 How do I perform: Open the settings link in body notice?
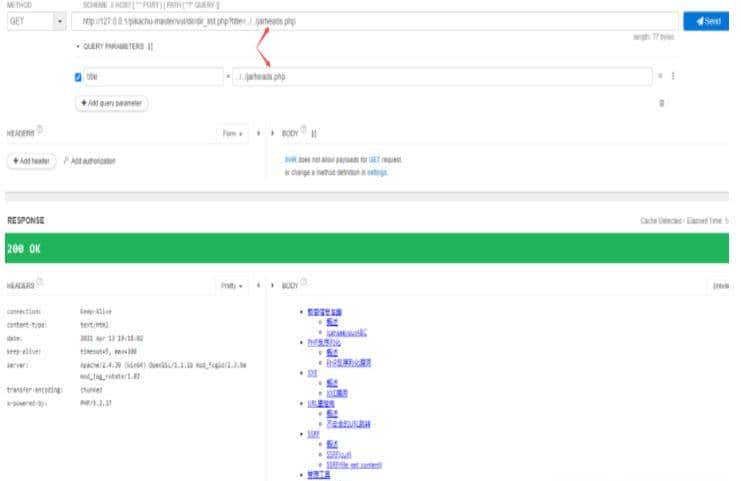pyautogui.click(x=377, y=172)
